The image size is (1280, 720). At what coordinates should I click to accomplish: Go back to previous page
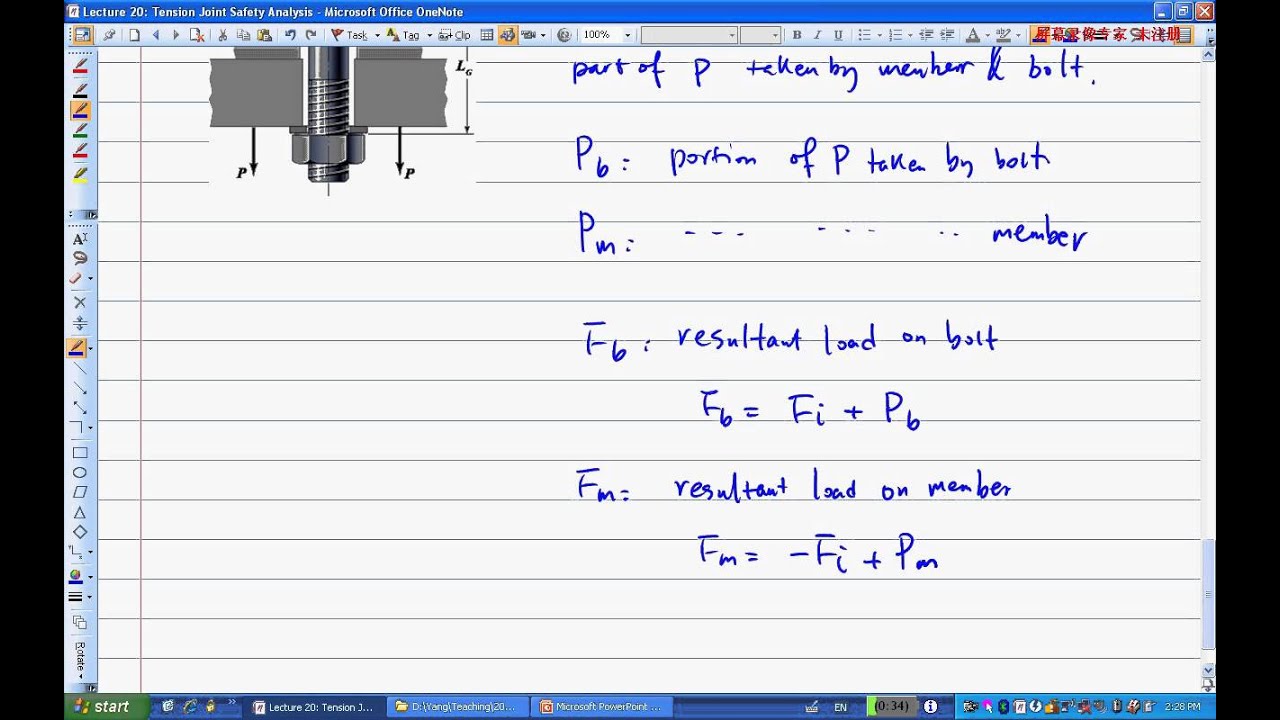[x=156, y=35]
